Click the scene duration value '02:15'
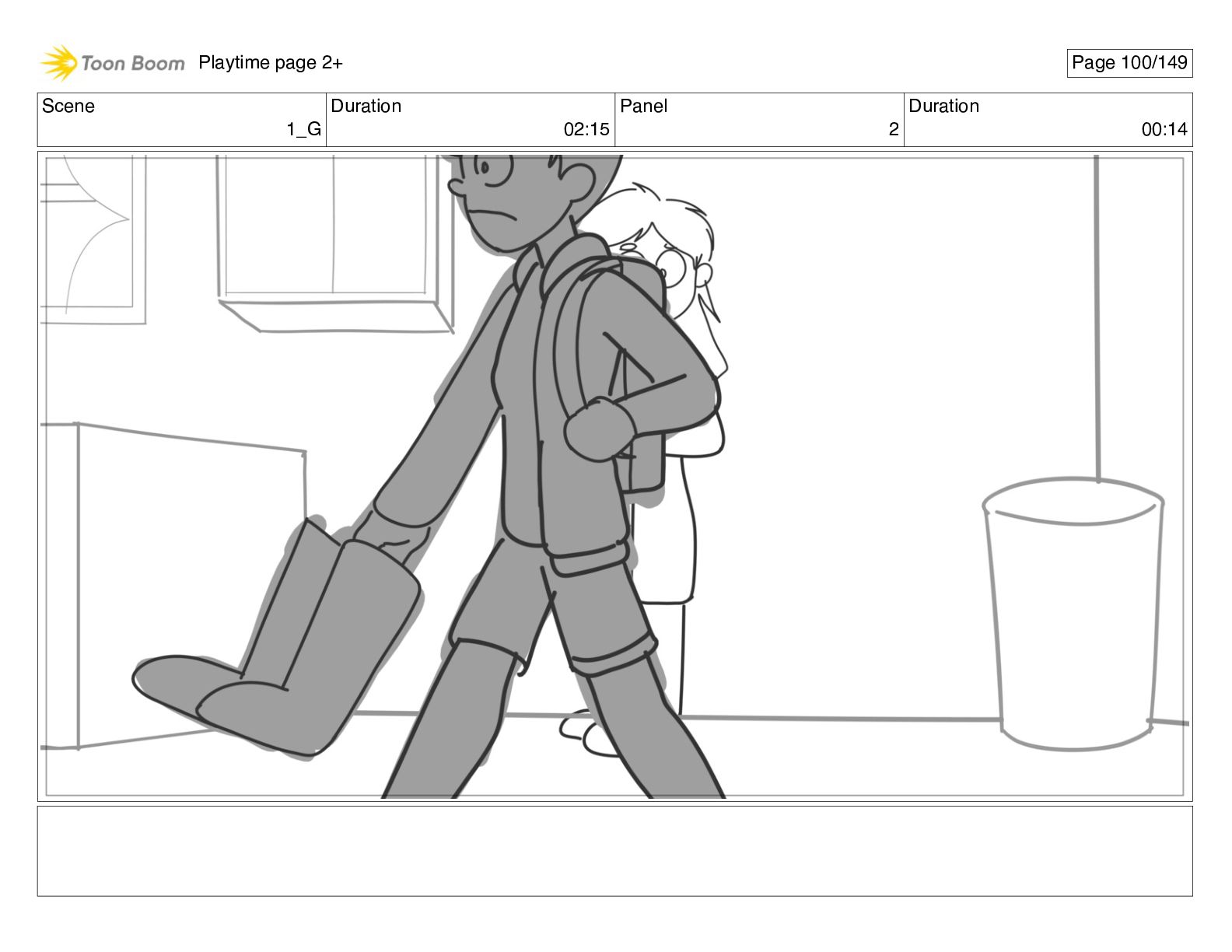Screen dimensions: 1232x952 [x=586, y=130]
